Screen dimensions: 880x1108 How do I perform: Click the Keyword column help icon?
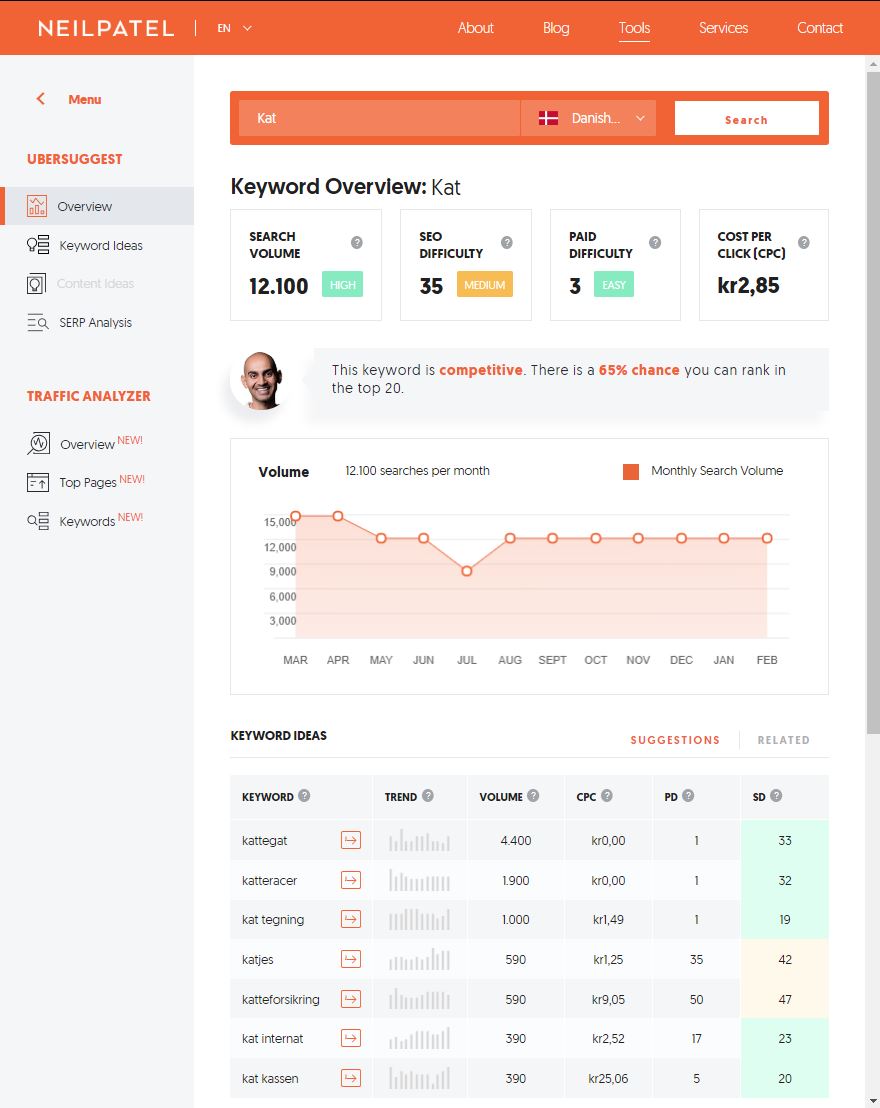pos(304,796)
